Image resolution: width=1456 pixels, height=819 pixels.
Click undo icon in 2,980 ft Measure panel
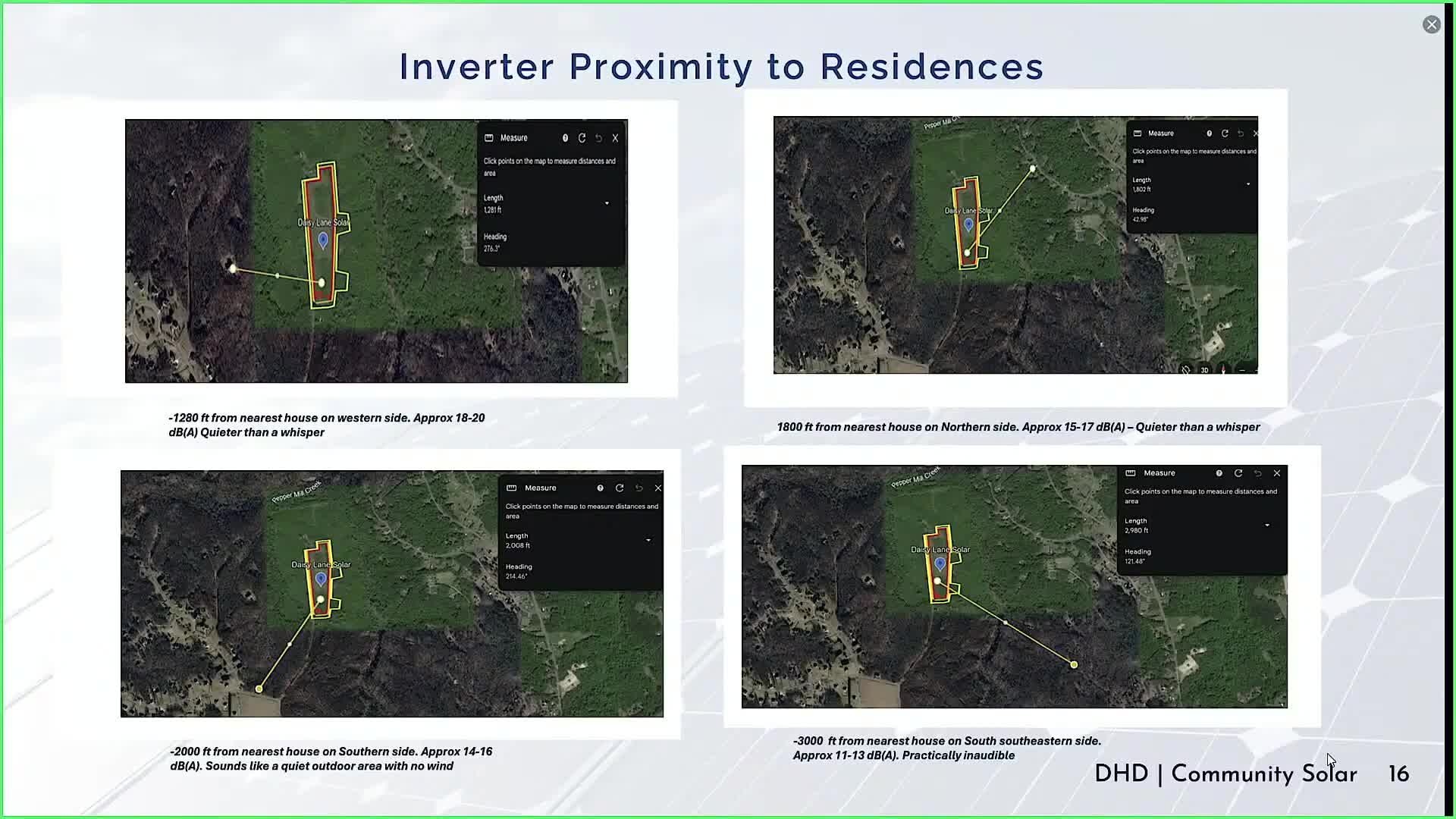tap(1257, 473)
